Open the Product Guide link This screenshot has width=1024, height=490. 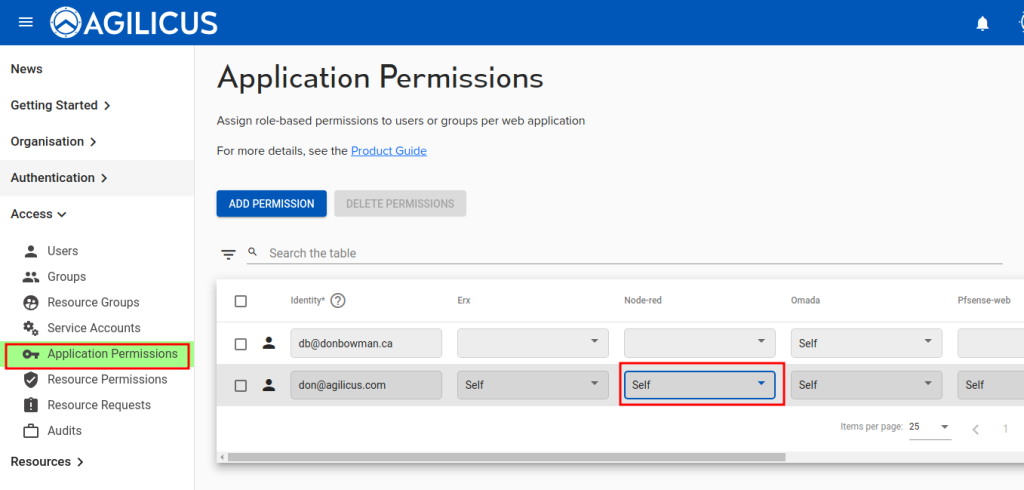(x=388, y=151)
